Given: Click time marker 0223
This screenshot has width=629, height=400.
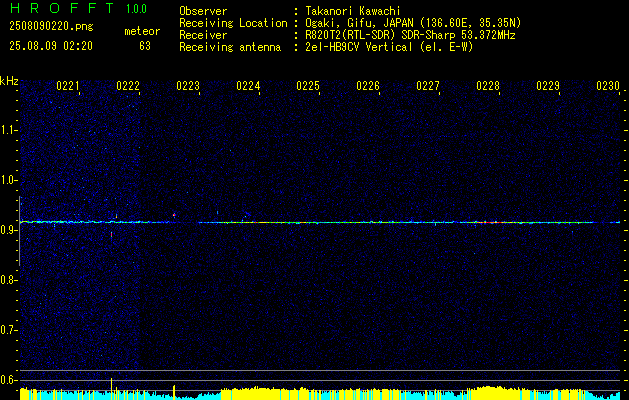Looking at the screenshot, I should pyautogui.click(x=188, y=86).
